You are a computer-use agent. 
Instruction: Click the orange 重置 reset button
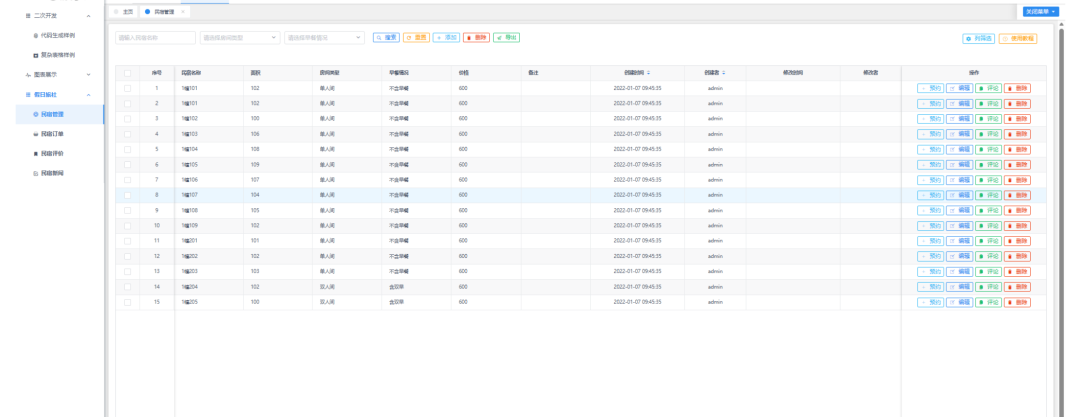(x=416, y=37)
